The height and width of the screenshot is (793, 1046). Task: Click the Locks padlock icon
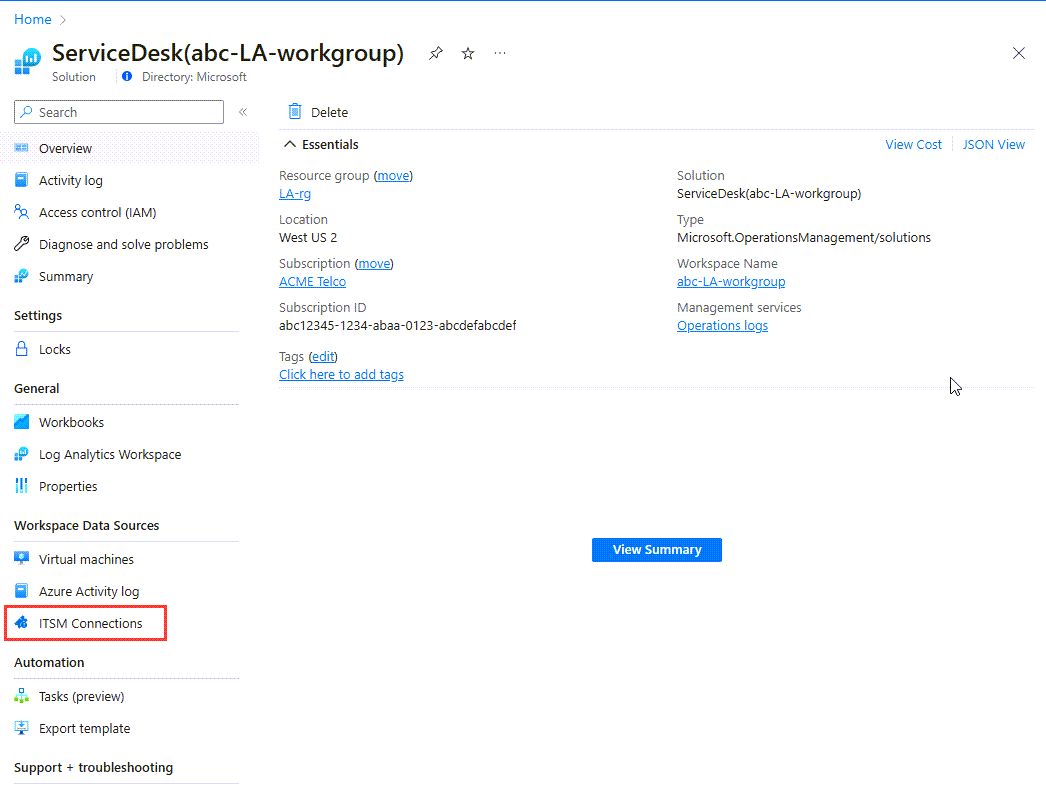pos(21,349)
